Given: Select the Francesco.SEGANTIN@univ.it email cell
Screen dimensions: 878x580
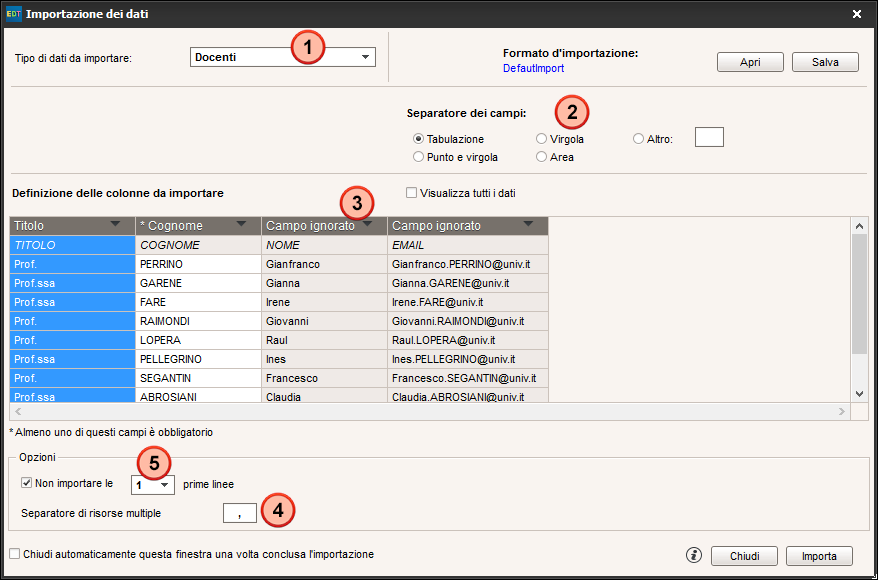Looking at the screenshot, I should coord(468,378).
